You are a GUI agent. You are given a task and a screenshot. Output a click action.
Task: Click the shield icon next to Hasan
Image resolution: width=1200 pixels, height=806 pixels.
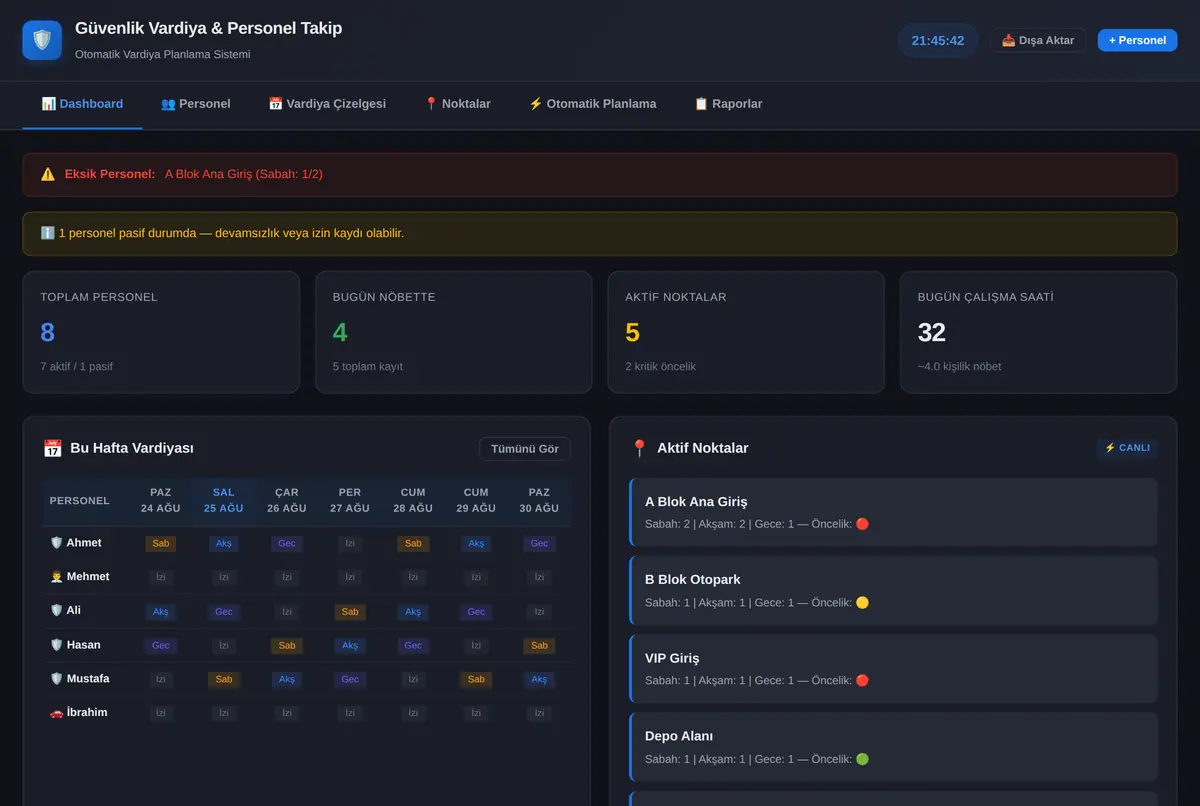pos(56,645)
